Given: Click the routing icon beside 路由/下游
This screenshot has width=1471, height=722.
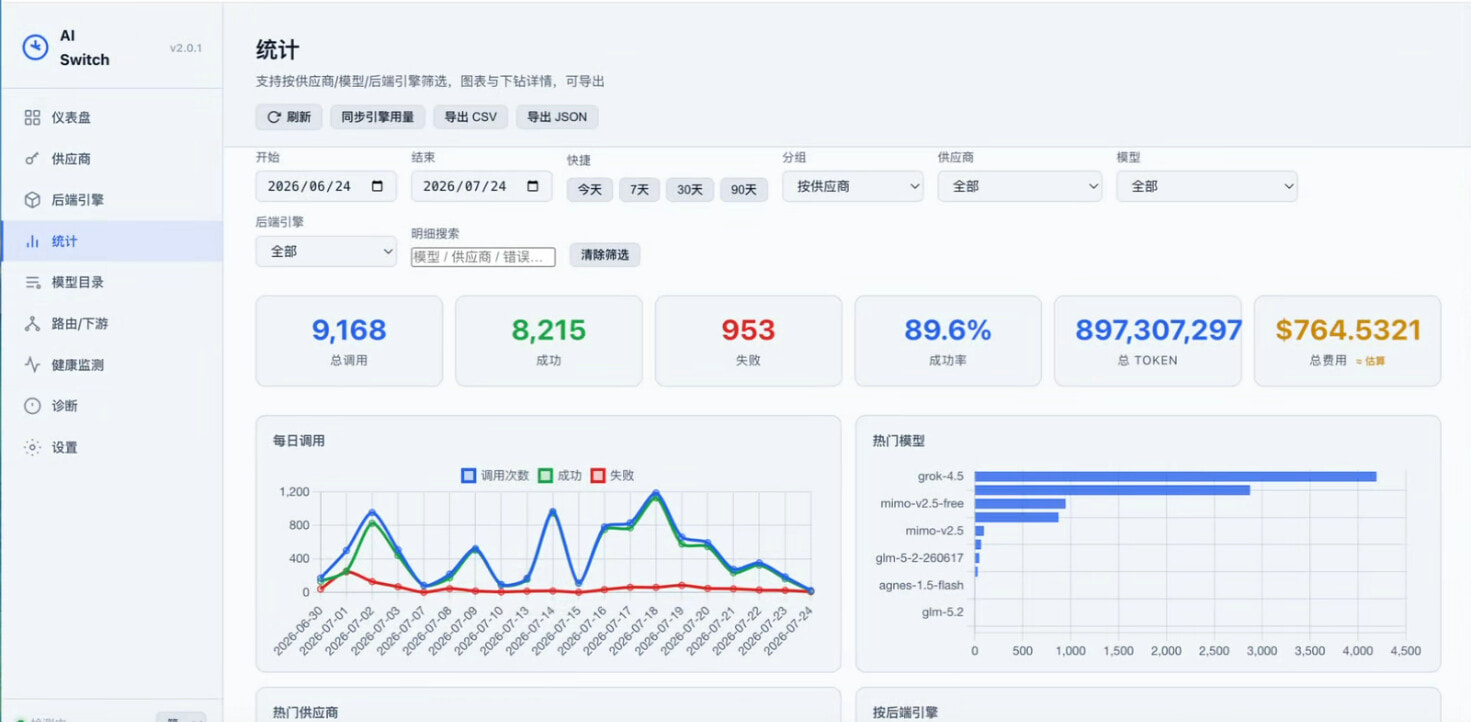Looking at the screenshot, I should (x=32, y=323).
